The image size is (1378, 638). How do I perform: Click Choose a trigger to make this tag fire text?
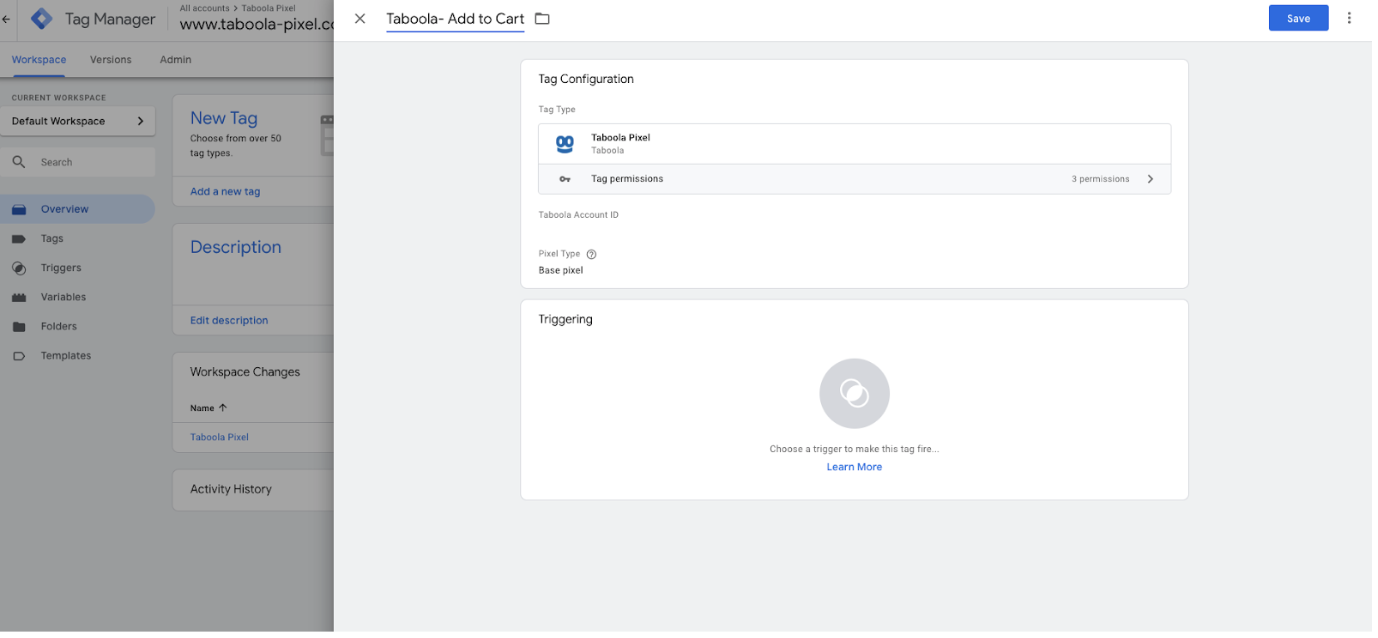tap(854, 449)
